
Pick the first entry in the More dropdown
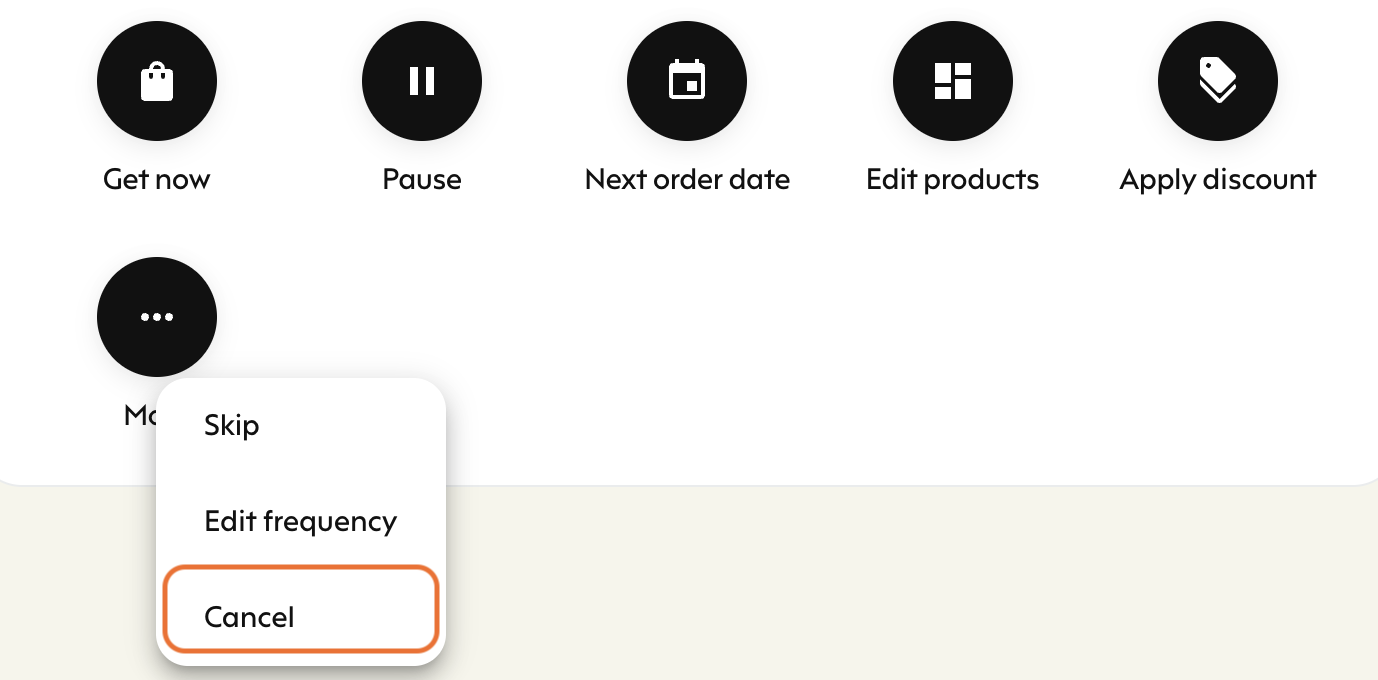point(301,425)
